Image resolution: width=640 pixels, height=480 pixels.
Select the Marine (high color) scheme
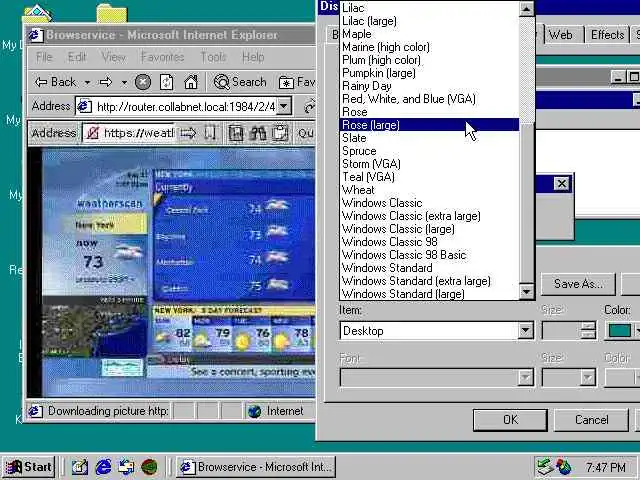pos(429,47)
